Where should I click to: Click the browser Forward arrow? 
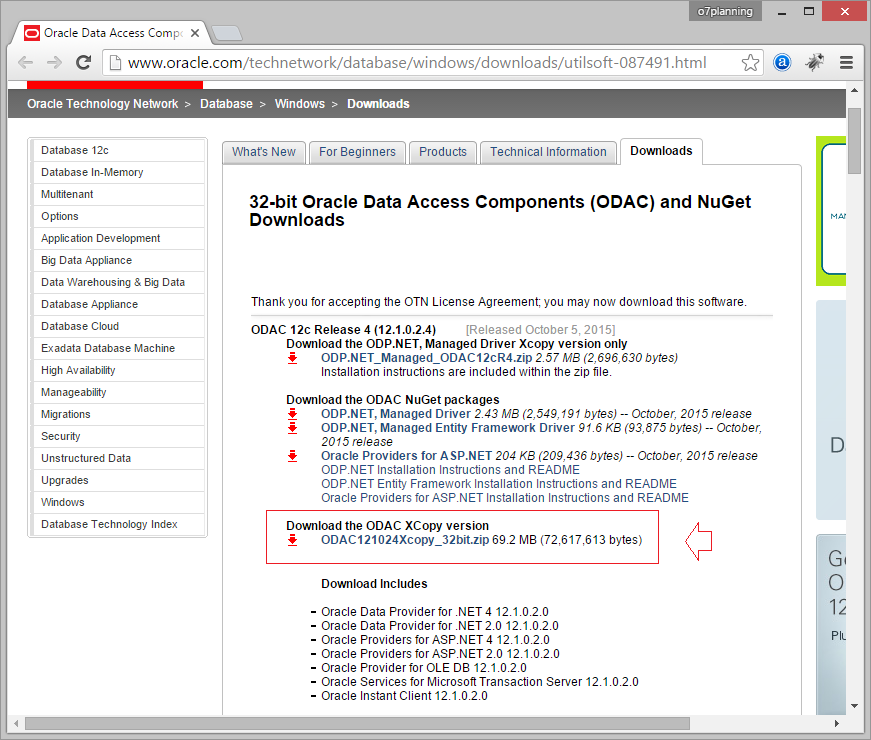54,63
